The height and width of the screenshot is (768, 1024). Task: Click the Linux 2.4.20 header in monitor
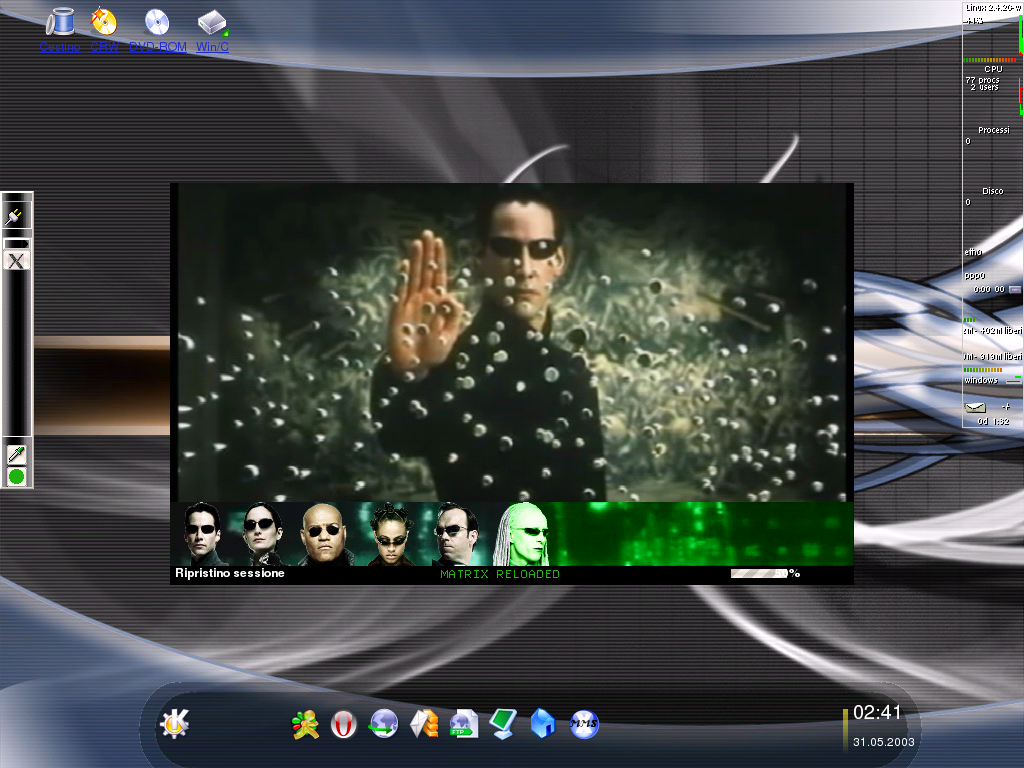[x=993, y=8]
